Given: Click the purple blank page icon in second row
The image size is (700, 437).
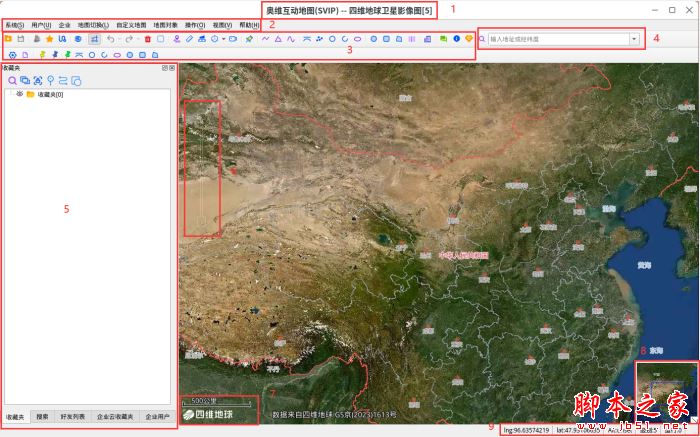Looking at the screenshot, I should [25, 55].
